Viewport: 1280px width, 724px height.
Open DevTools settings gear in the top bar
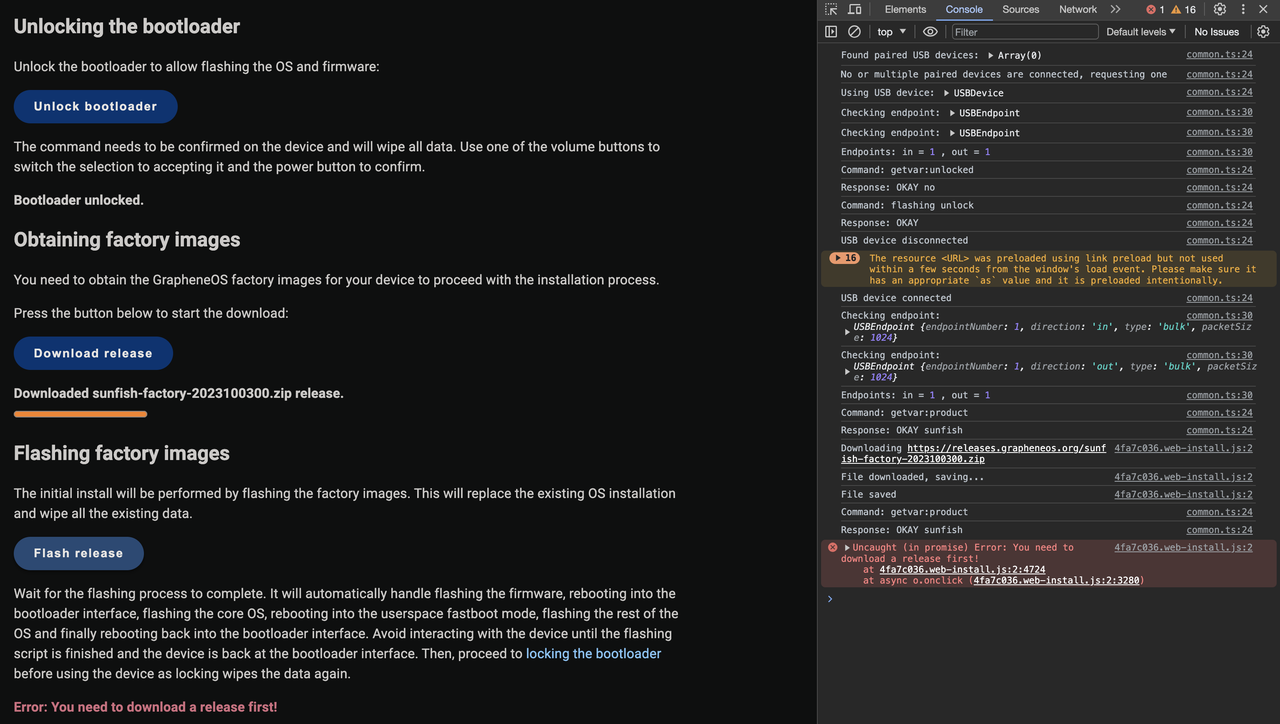(x=1220, y=9)
